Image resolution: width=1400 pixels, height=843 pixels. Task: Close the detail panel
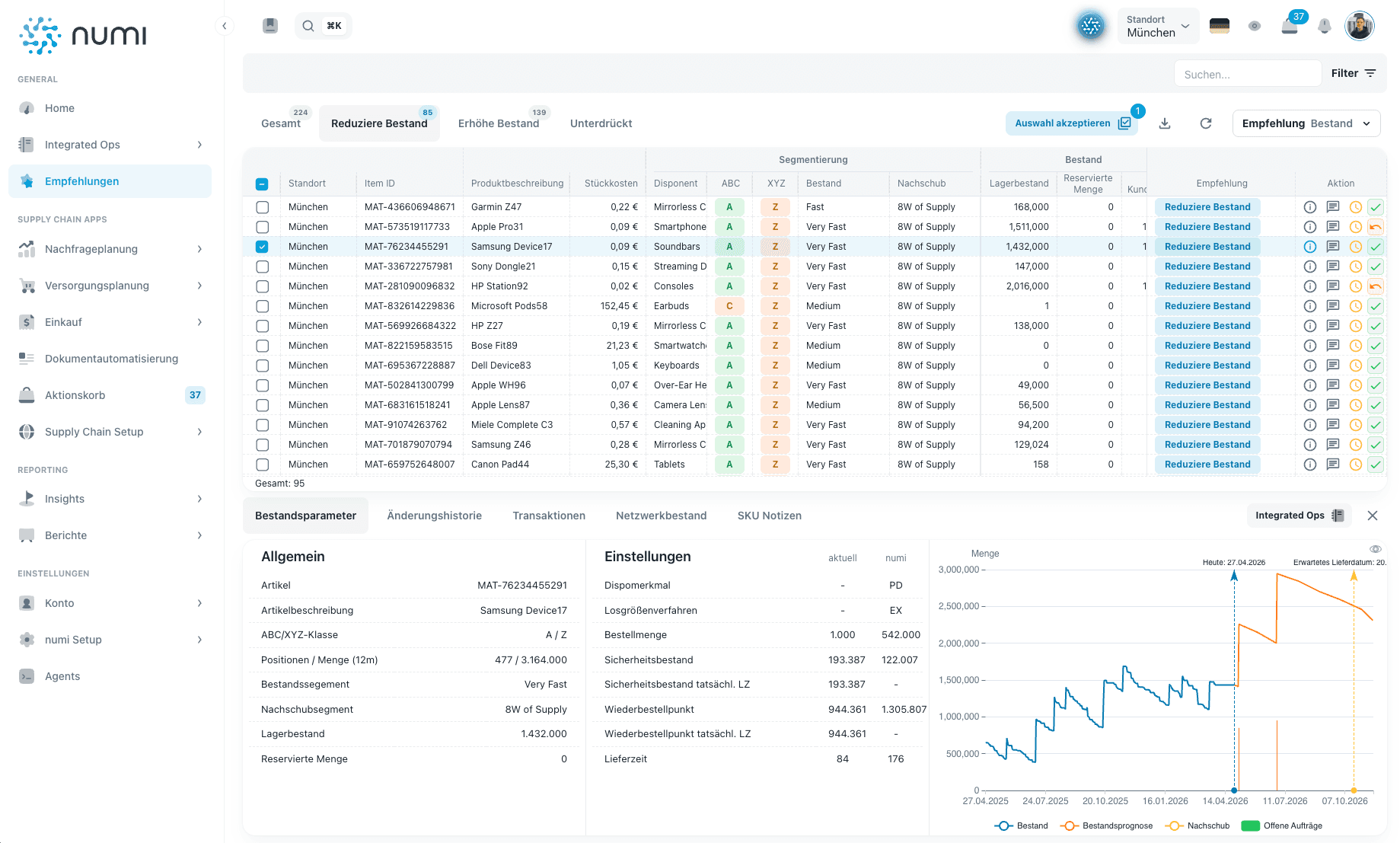[x=1373, y=516]
